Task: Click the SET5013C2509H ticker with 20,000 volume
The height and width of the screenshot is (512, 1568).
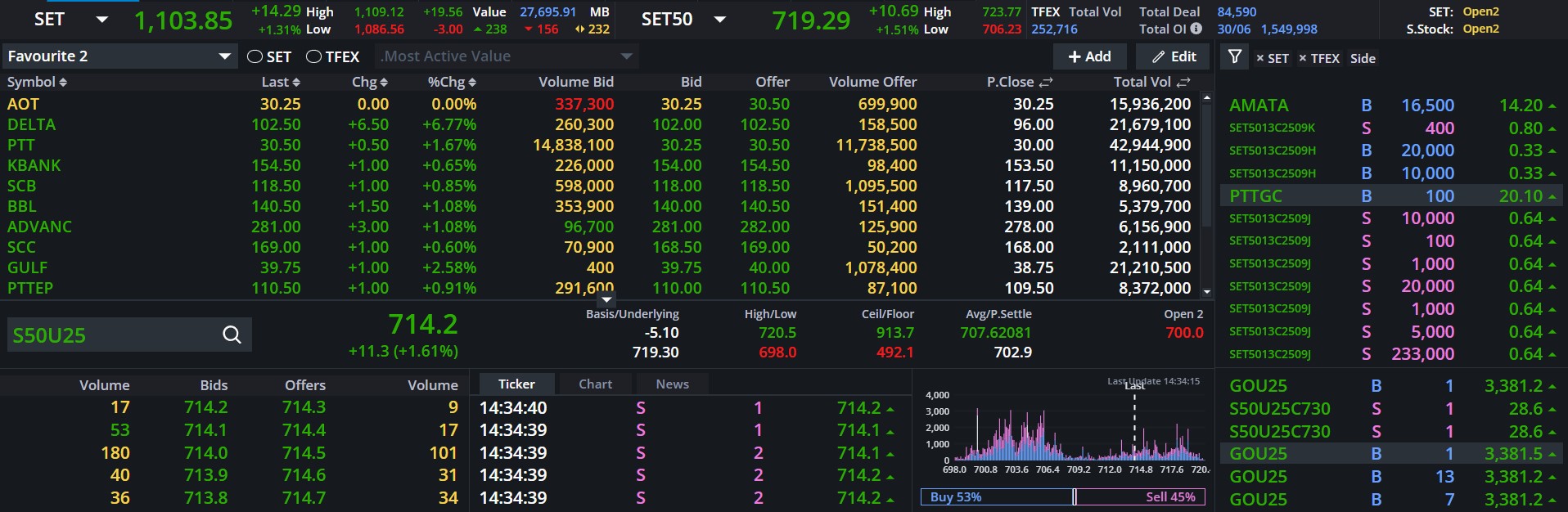Action: point(1272,150)
